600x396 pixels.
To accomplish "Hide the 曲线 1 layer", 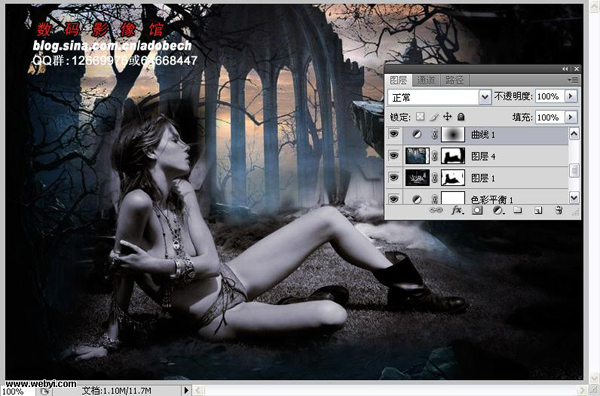I will (394, 134).
